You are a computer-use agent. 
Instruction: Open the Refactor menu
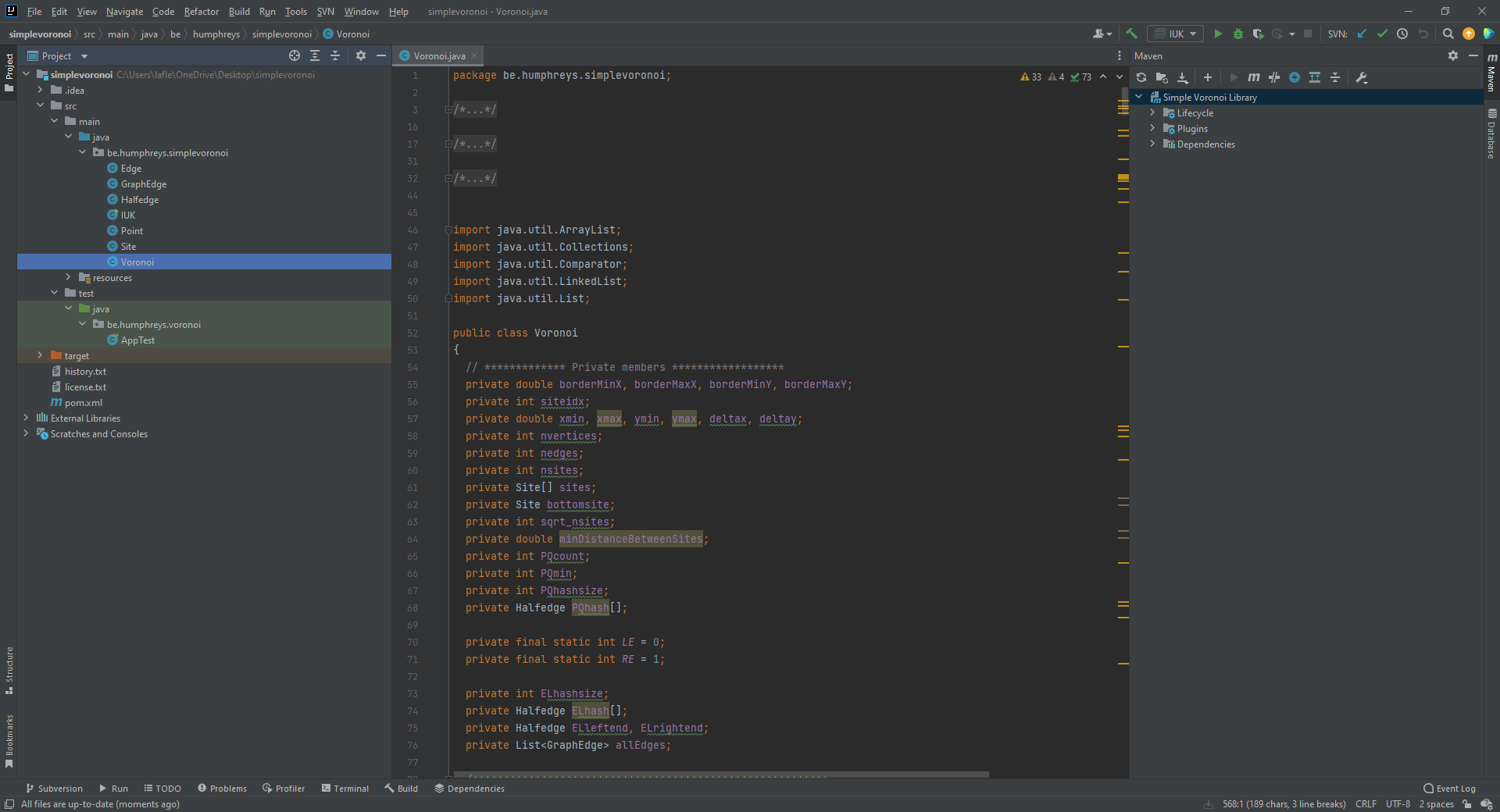point(201,12)
